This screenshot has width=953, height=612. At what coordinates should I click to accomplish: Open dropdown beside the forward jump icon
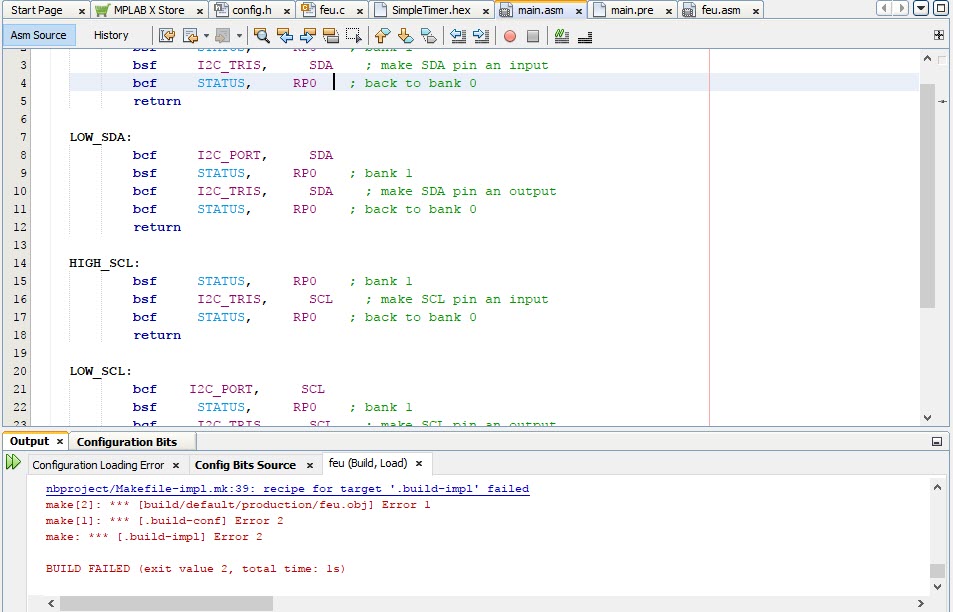(237, 33)
